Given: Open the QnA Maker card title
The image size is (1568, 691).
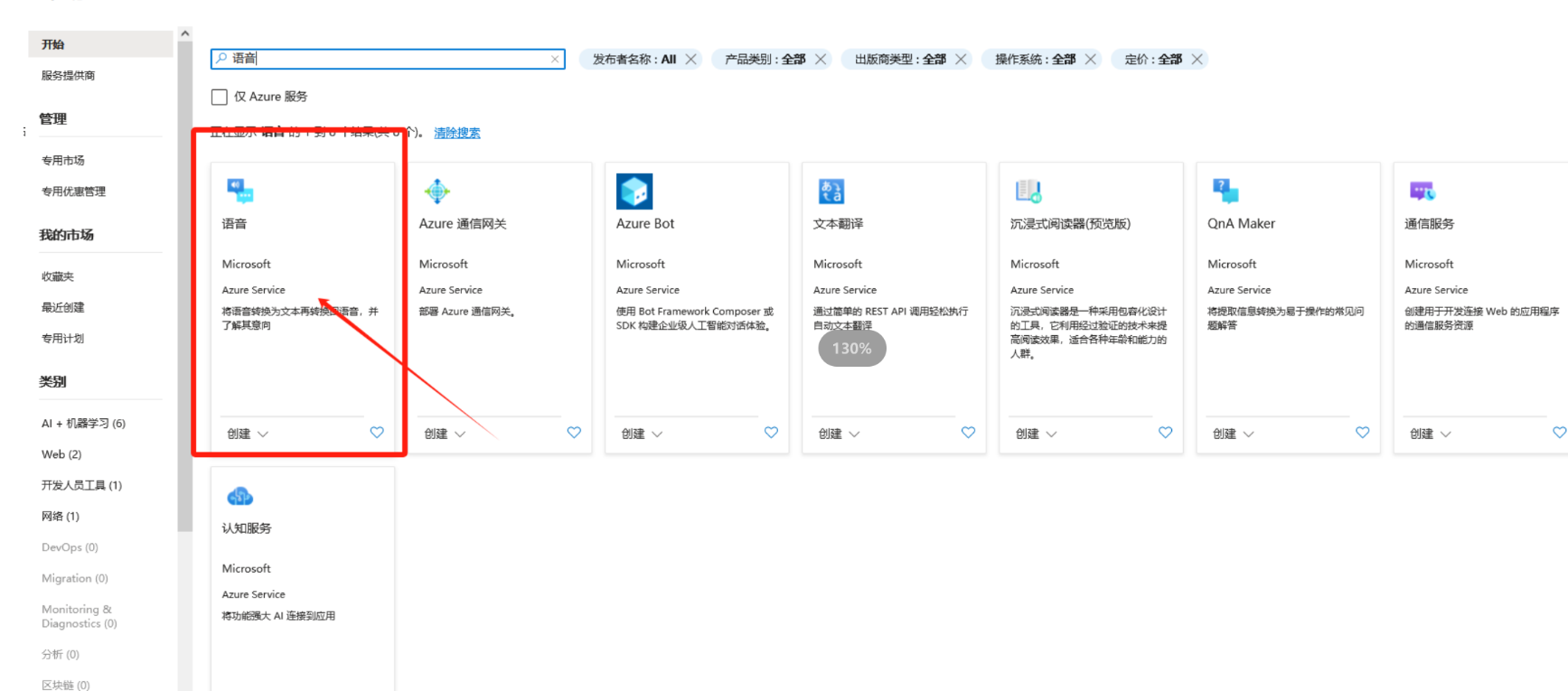Looking at the screenshot, I should 1241,223.
